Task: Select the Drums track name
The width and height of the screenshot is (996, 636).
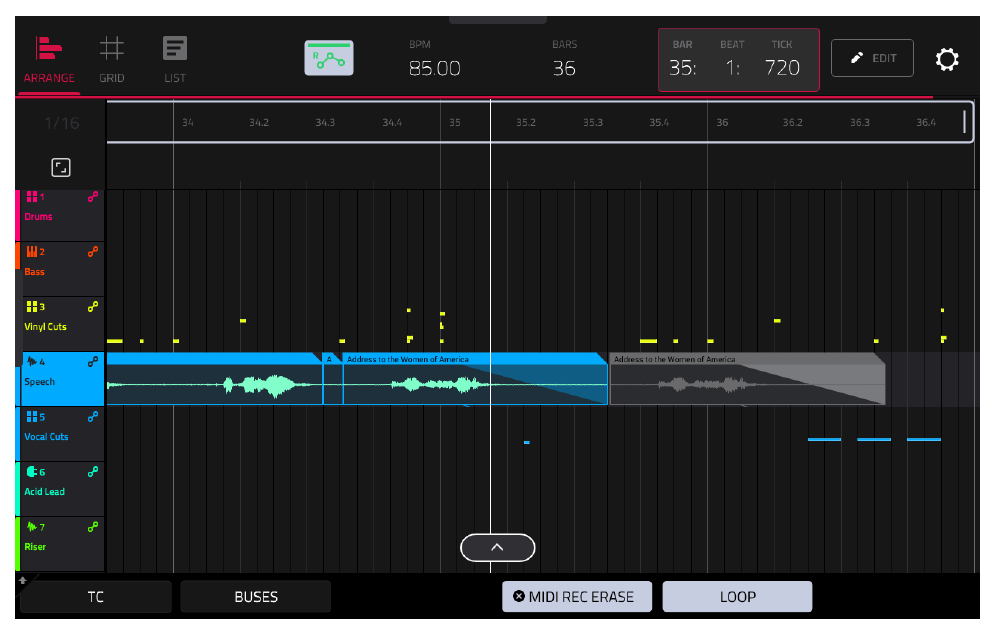Action: (x=38, y=217)
